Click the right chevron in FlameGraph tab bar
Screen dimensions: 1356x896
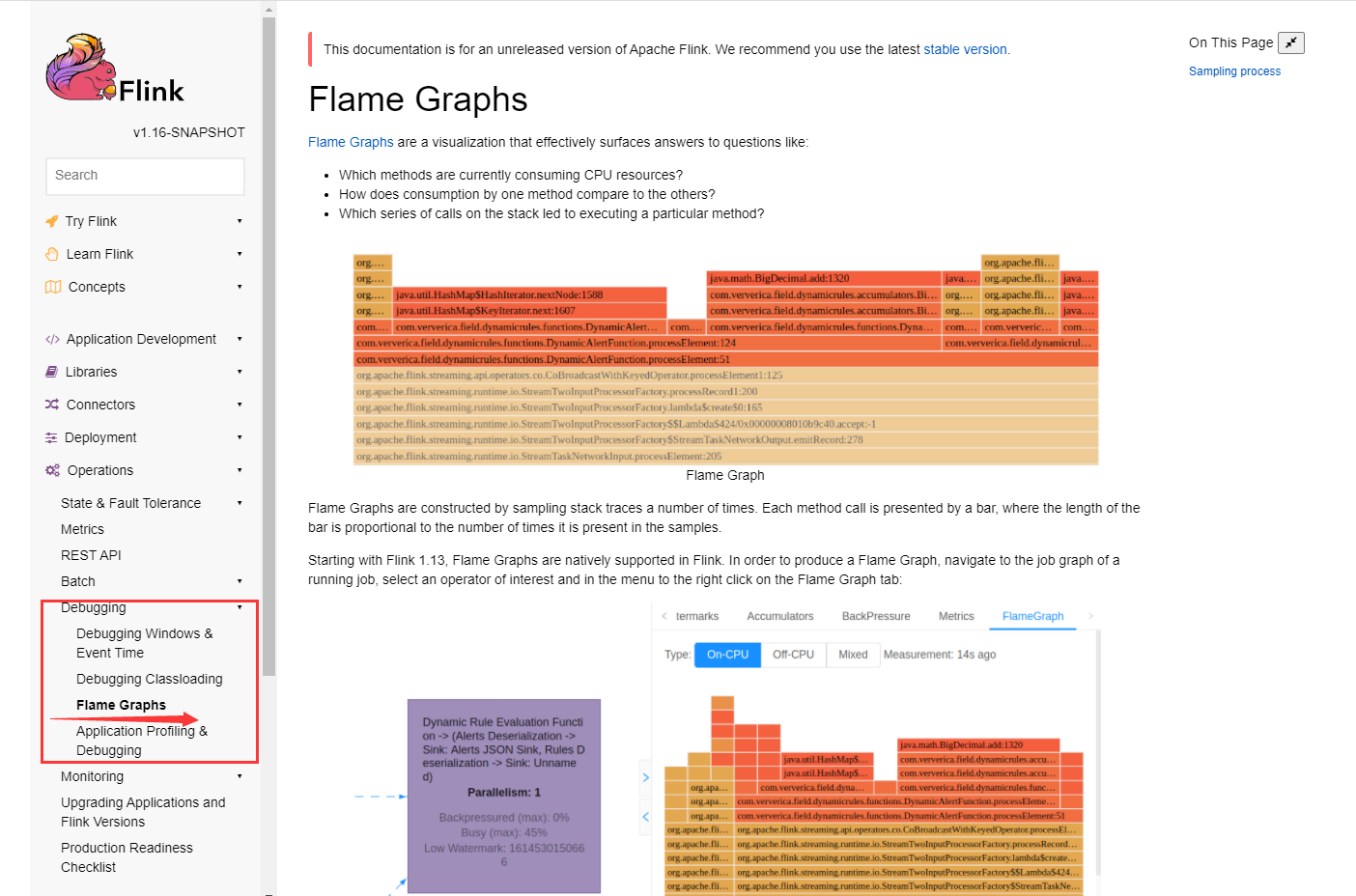coord(1091,616)
